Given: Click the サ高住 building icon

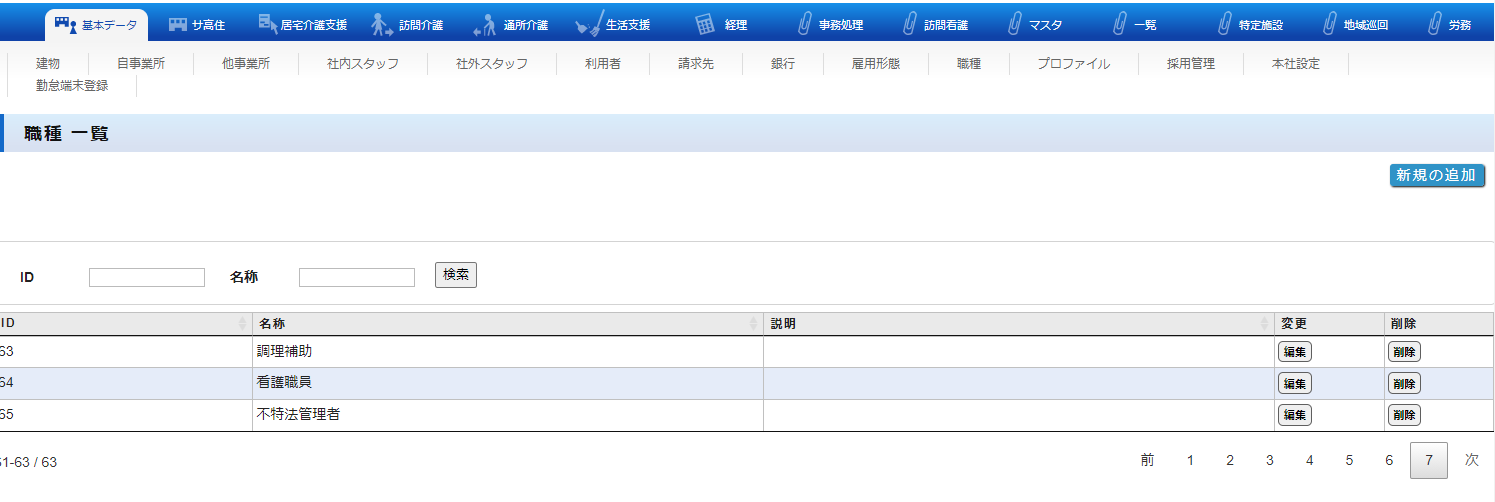Looking at the screenshot, I should pos(178,24).
